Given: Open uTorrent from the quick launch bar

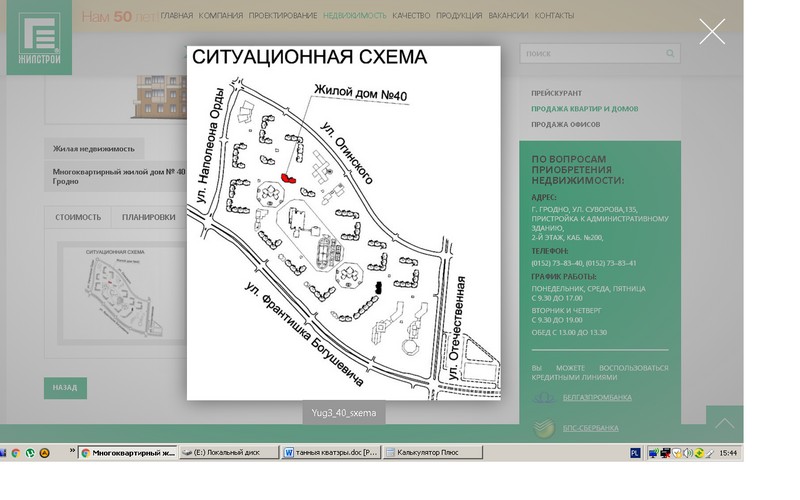Looking at the screenshot, I should pos(32,453).
